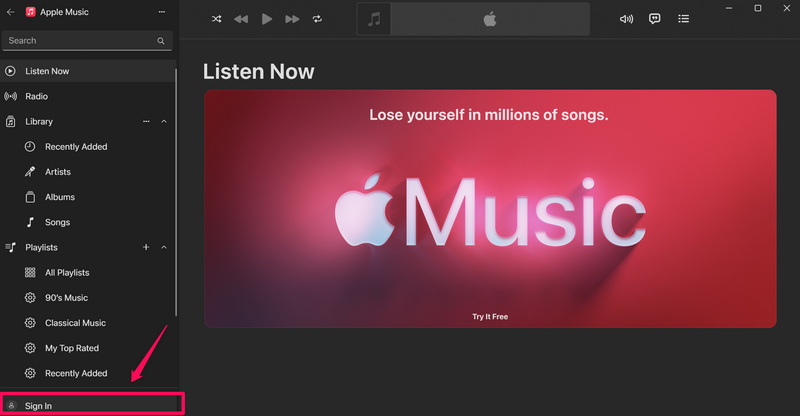This screenshot has width=800, height=416.
Task: Click the Apple Music promotional banner
Action: click(490, 209)
